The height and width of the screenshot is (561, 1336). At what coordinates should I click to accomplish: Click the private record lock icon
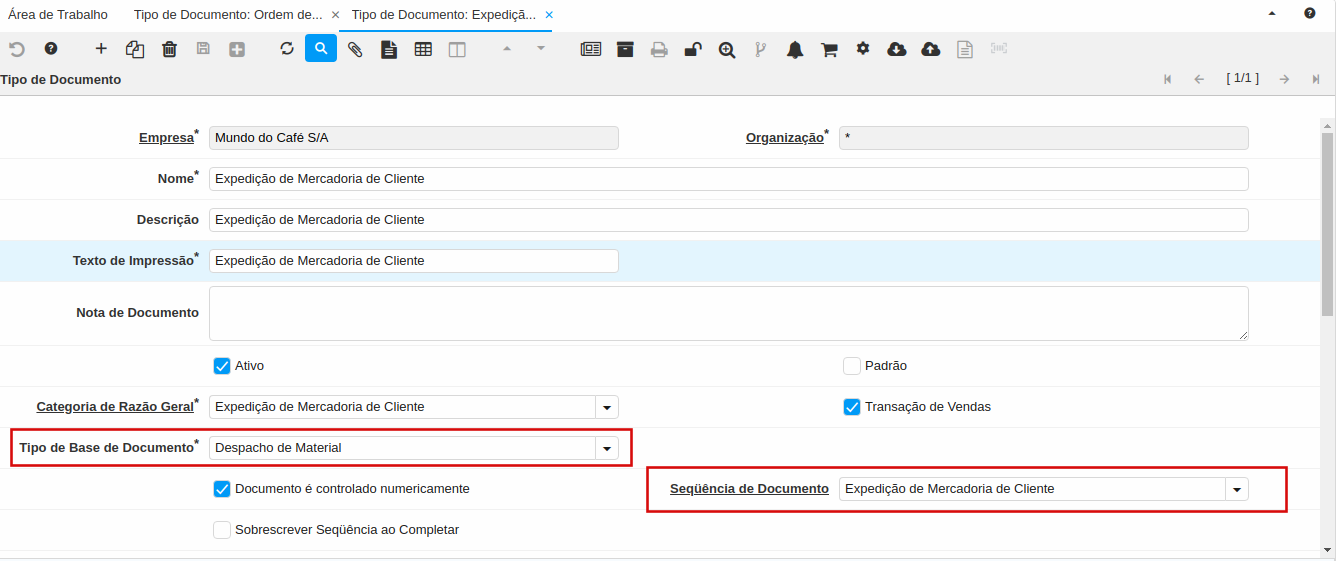(x=693, y=49)
